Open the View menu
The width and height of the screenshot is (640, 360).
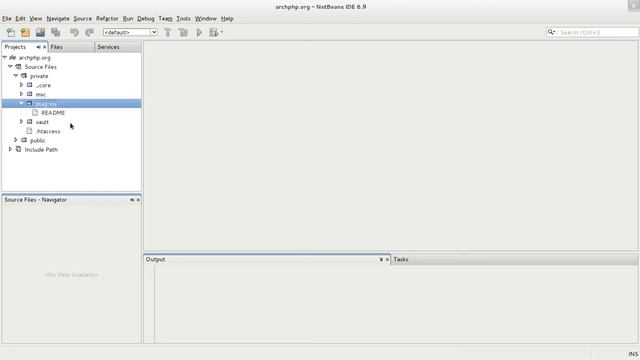[36, 18]
